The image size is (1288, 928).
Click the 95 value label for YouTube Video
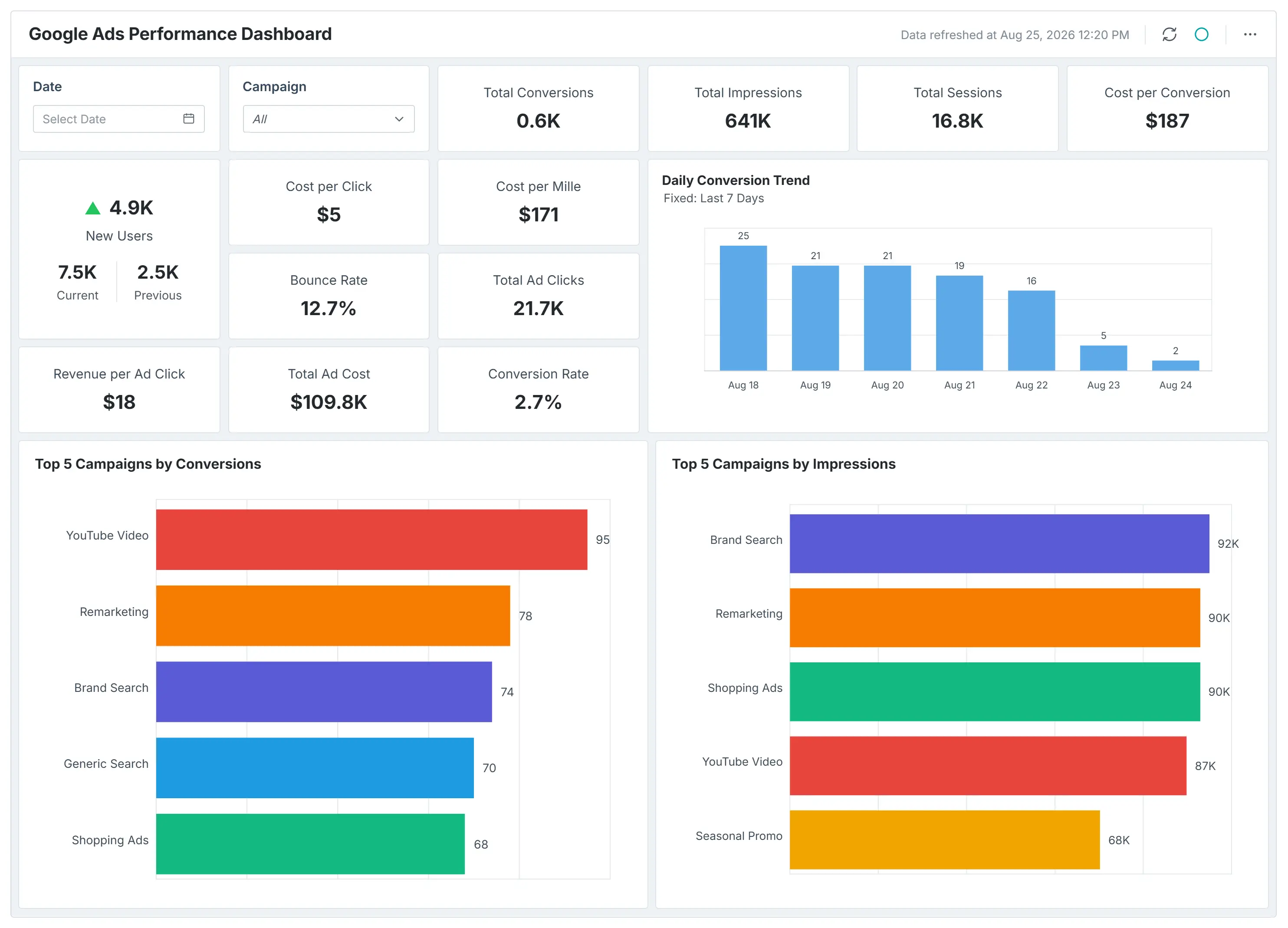tap(602, 540)
